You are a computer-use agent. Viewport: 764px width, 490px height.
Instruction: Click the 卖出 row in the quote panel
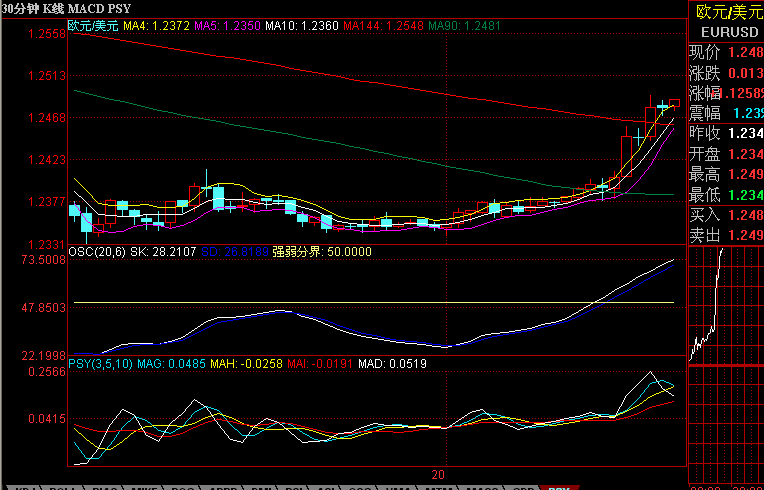pyautogui.click(x=726, y=235)
